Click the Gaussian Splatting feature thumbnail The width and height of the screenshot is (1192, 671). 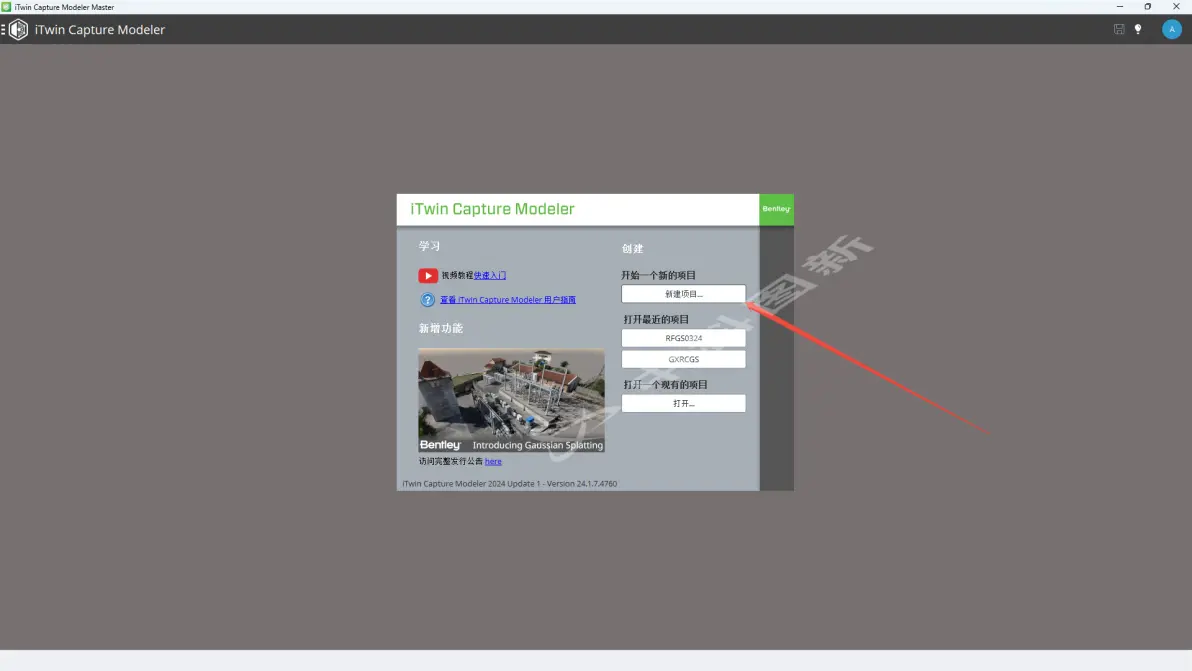coord(511,400)
